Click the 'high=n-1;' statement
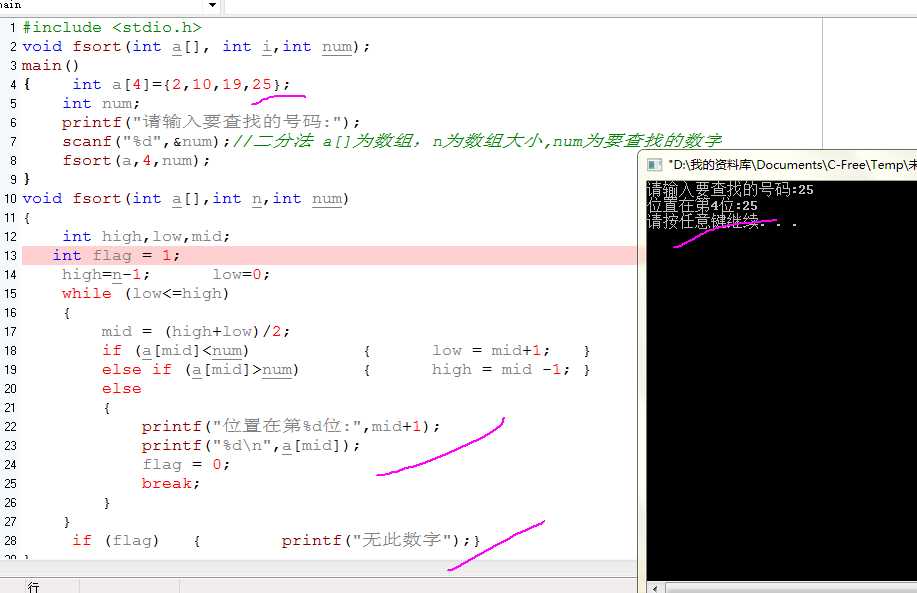Image resolution: width=917 pixels, height=593 pixels. pyautogui.click(x=106, y=274)
